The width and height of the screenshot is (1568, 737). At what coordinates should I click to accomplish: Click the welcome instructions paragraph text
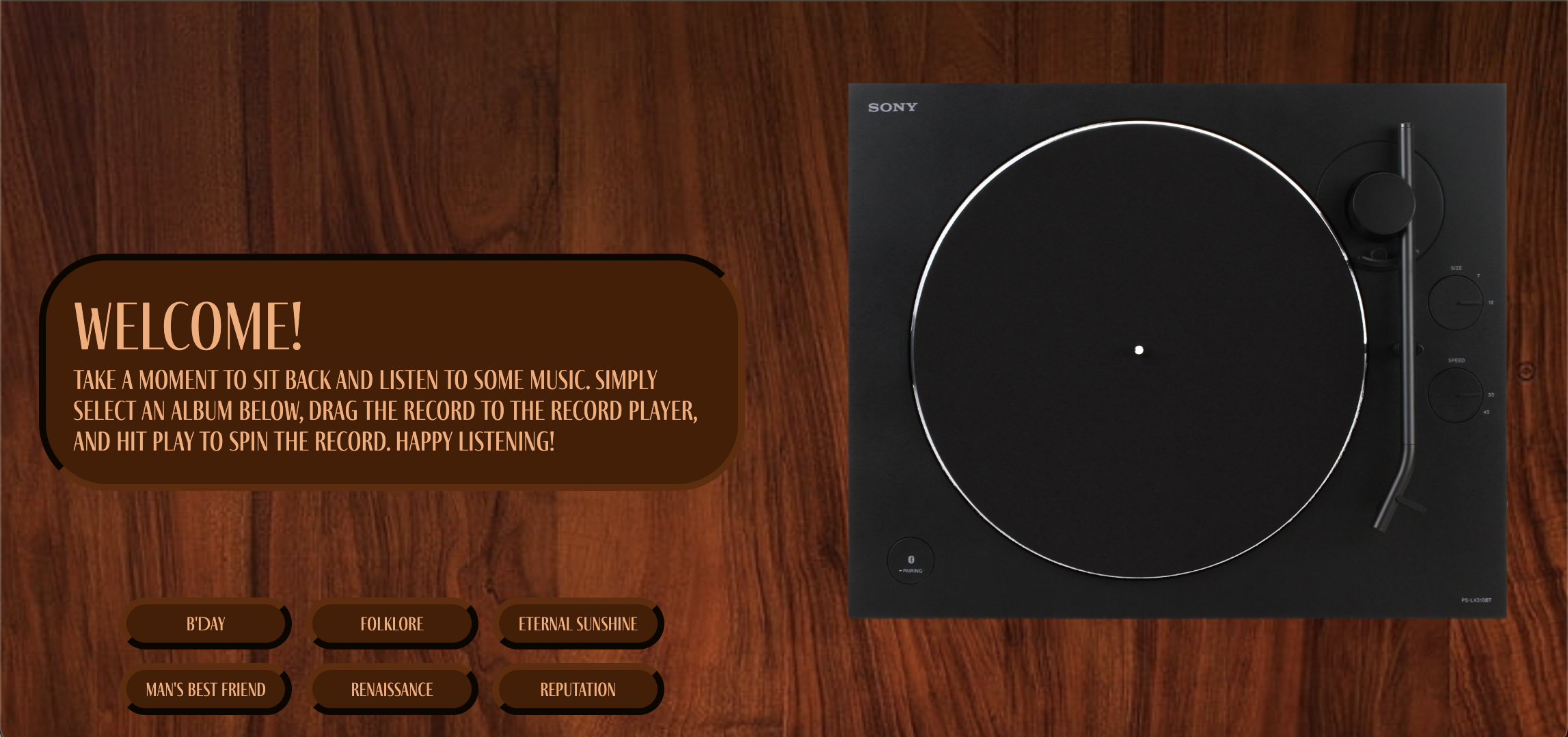(x=386, y=411)
